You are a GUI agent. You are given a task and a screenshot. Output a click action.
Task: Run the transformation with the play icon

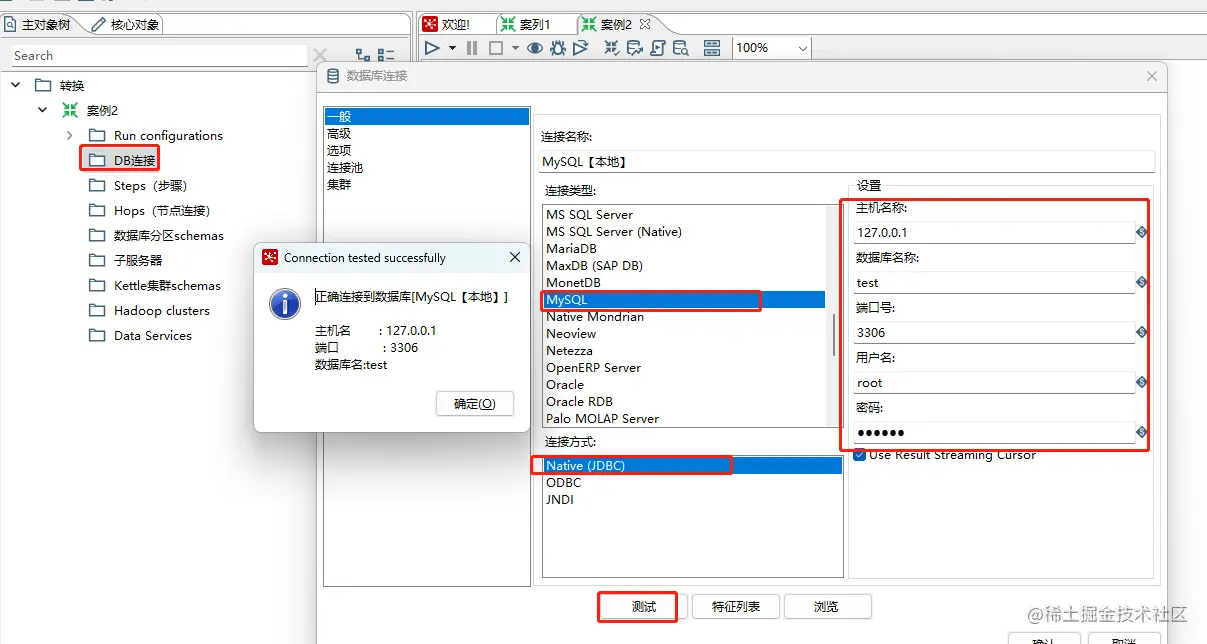(x=432, y=48)
